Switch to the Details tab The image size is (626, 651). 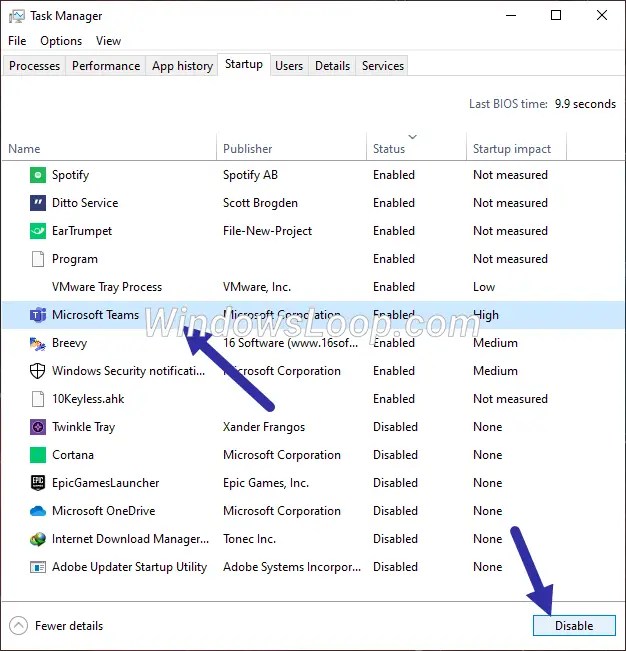tap(333, 66)
